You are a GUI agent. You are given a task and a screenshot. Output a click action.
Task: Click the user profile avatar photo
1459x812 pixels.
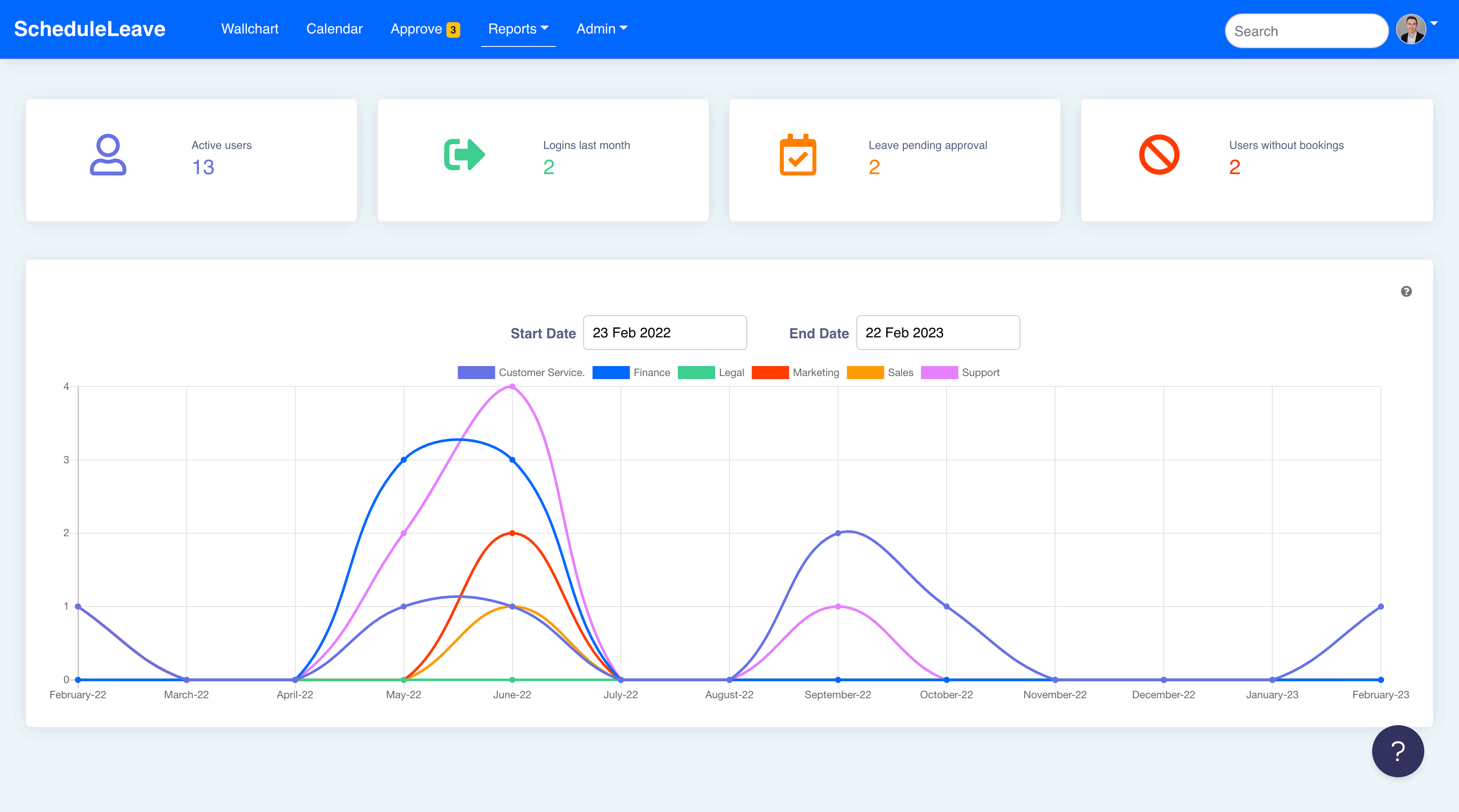[x=1411, y=30]
